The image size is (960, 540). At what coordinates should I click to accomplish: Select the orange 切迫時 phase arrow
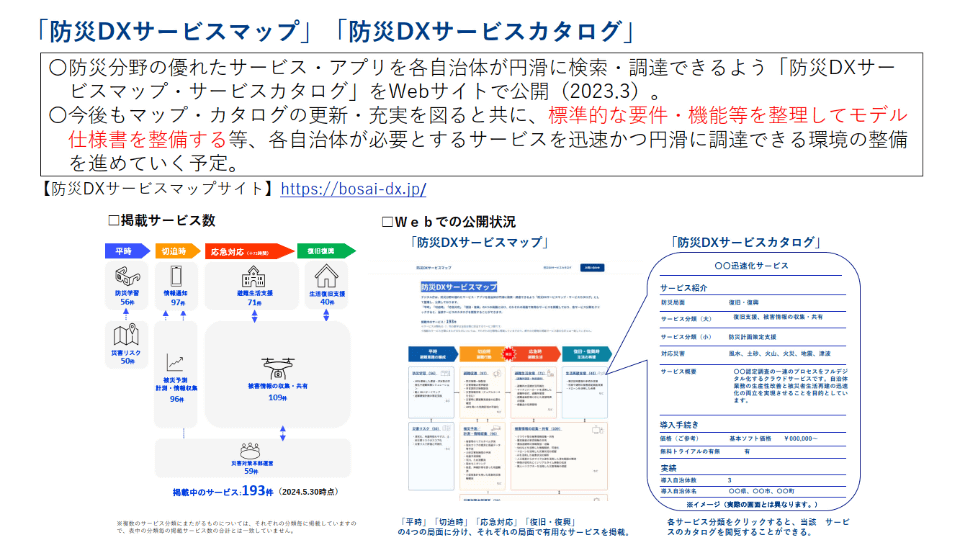point(177,251)
